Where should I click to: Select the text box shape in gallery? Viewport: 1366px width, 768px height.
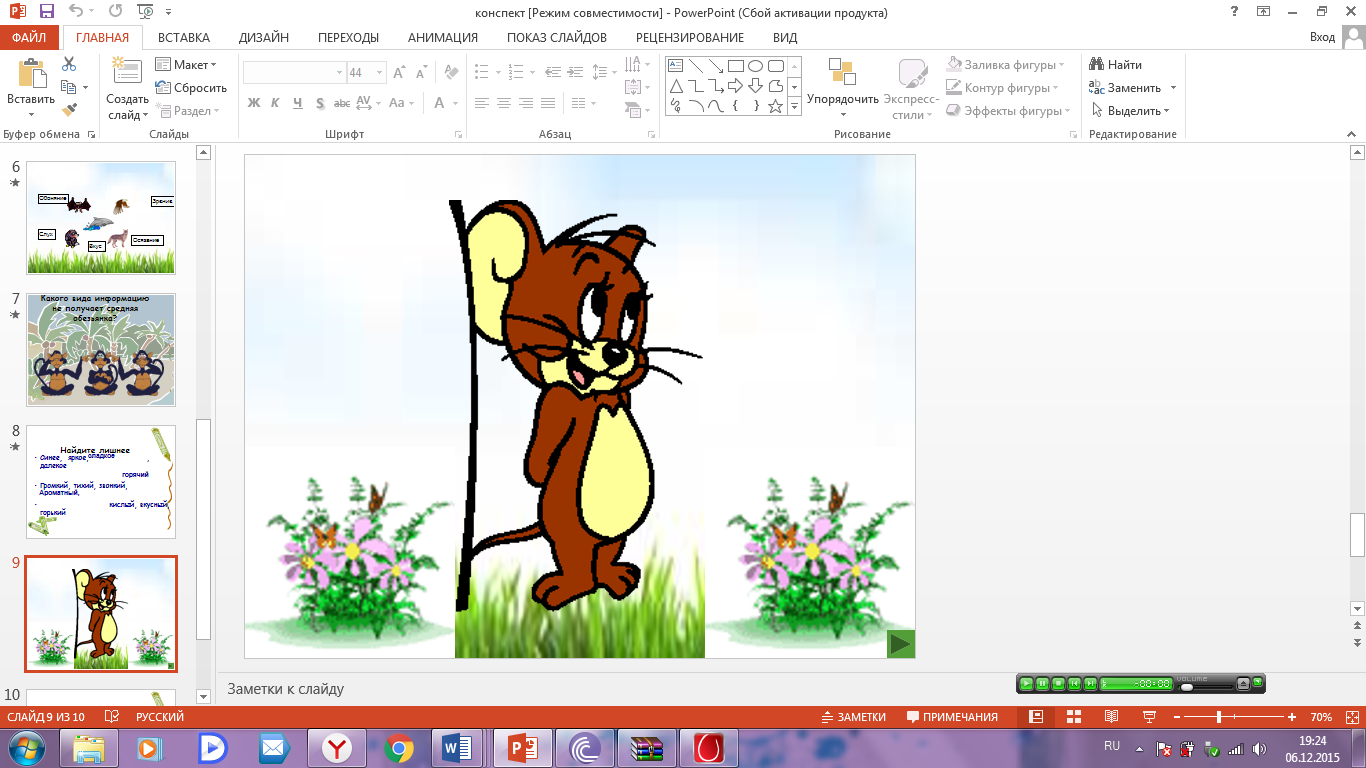pos(676,66)
